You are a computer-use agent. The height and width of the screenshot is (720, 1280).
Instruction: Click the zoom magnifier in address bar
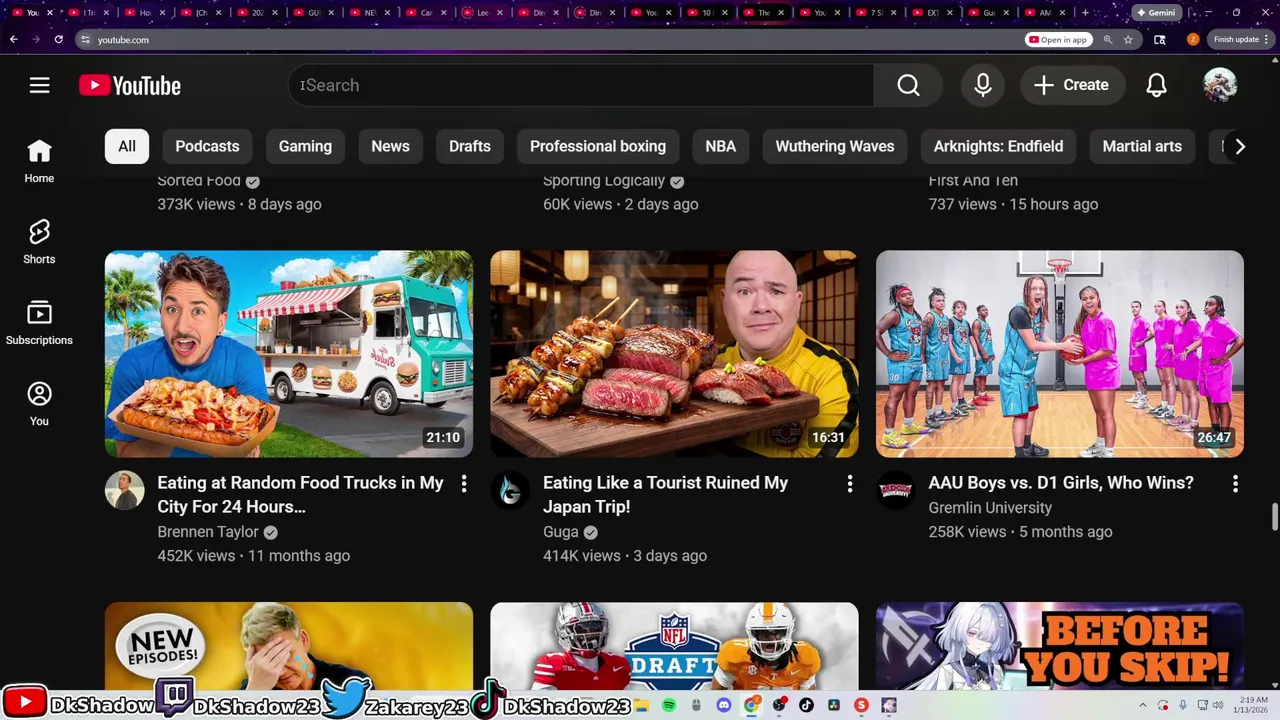[1108, 39]
